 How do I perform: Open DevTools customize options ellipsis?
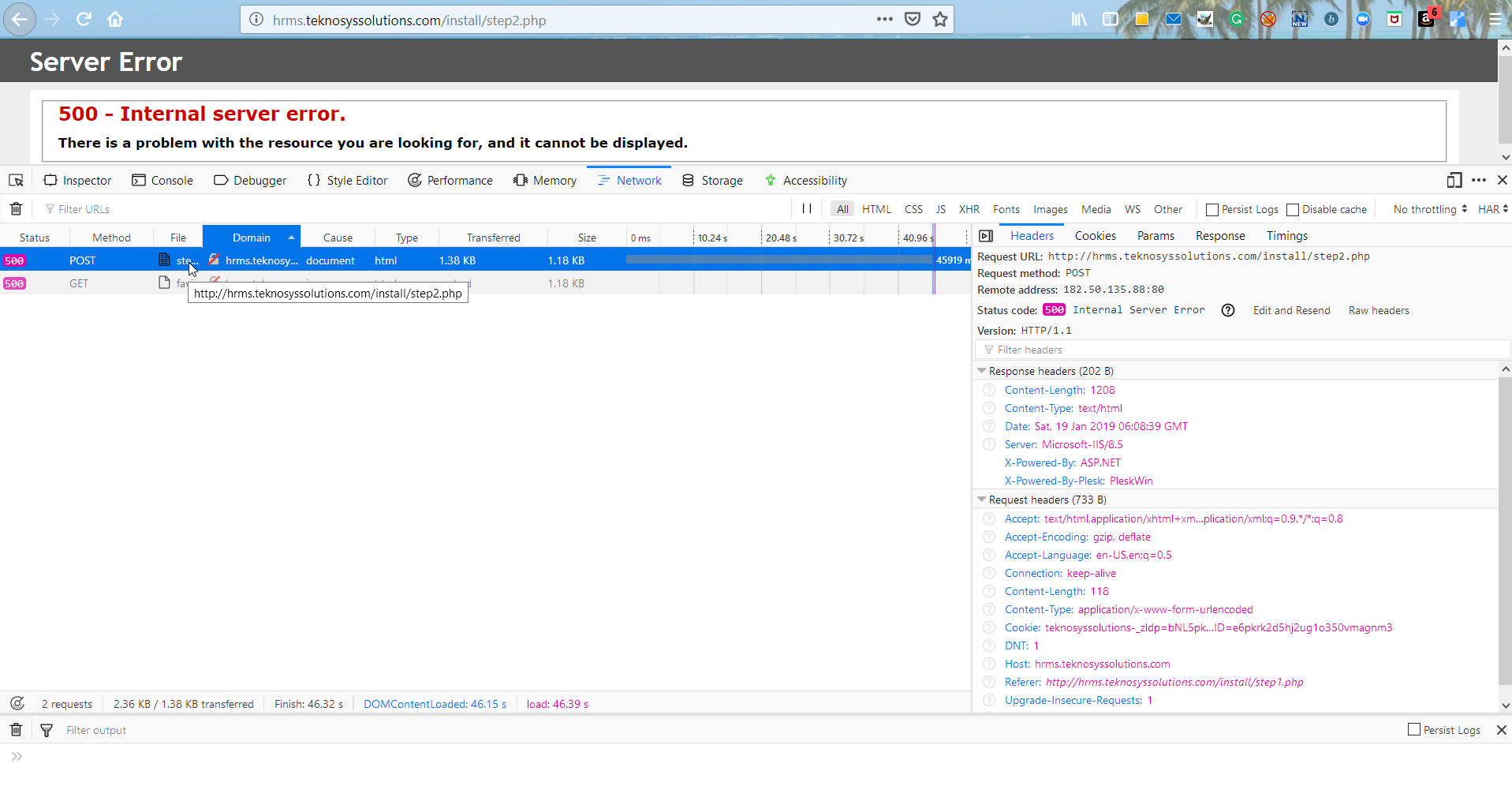point(1479,180)
